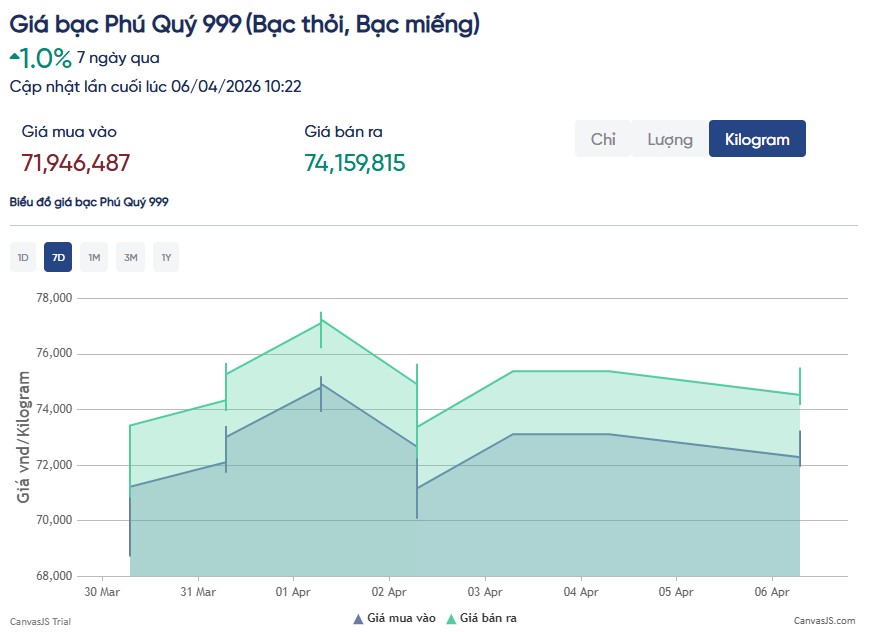Click the Giá bạc Phú Quý 999 heading

pyautogui.click(x=244, y=24)
